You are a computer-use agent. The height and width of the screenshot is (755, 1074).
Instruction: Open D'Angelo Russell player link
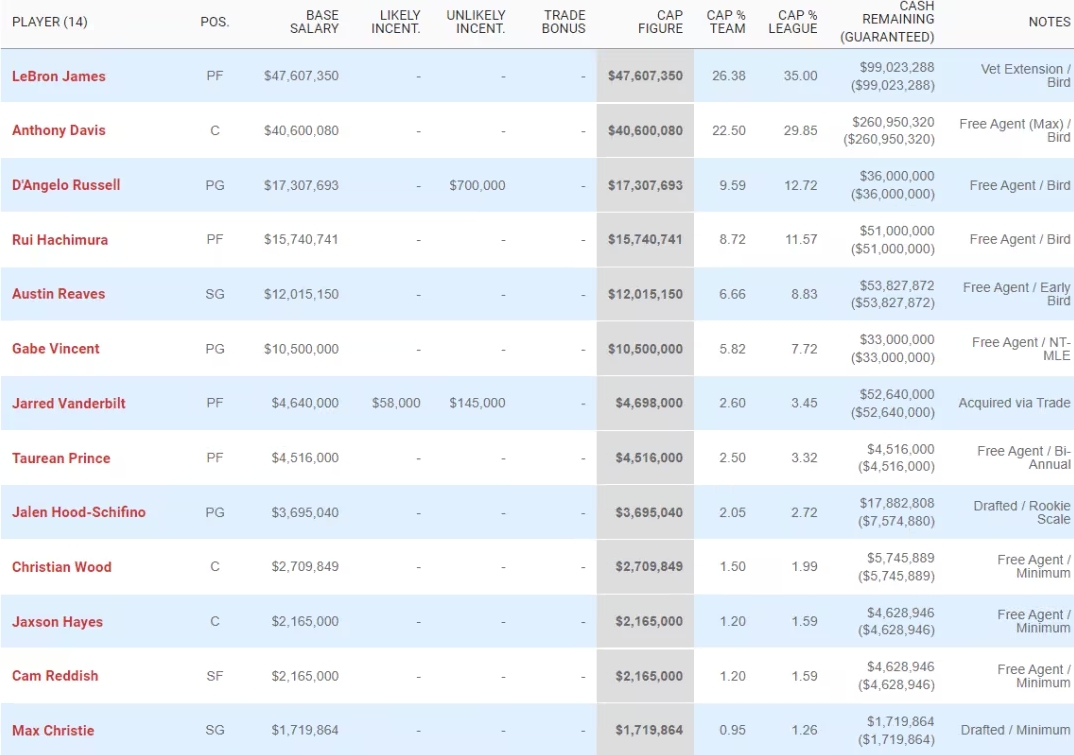tap(66, 185)
